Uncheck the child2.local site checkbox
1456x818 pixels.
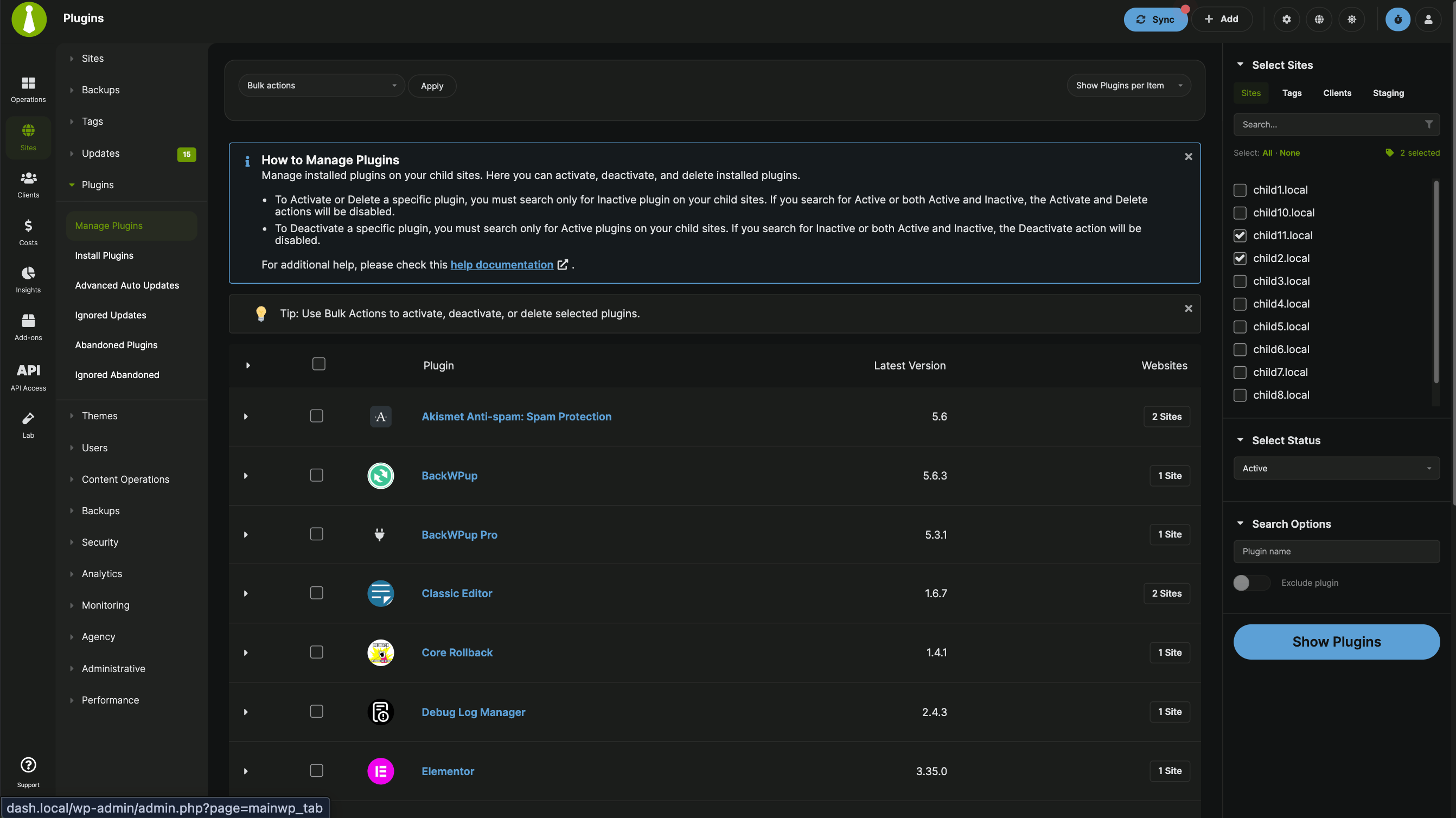(1240, 258)
